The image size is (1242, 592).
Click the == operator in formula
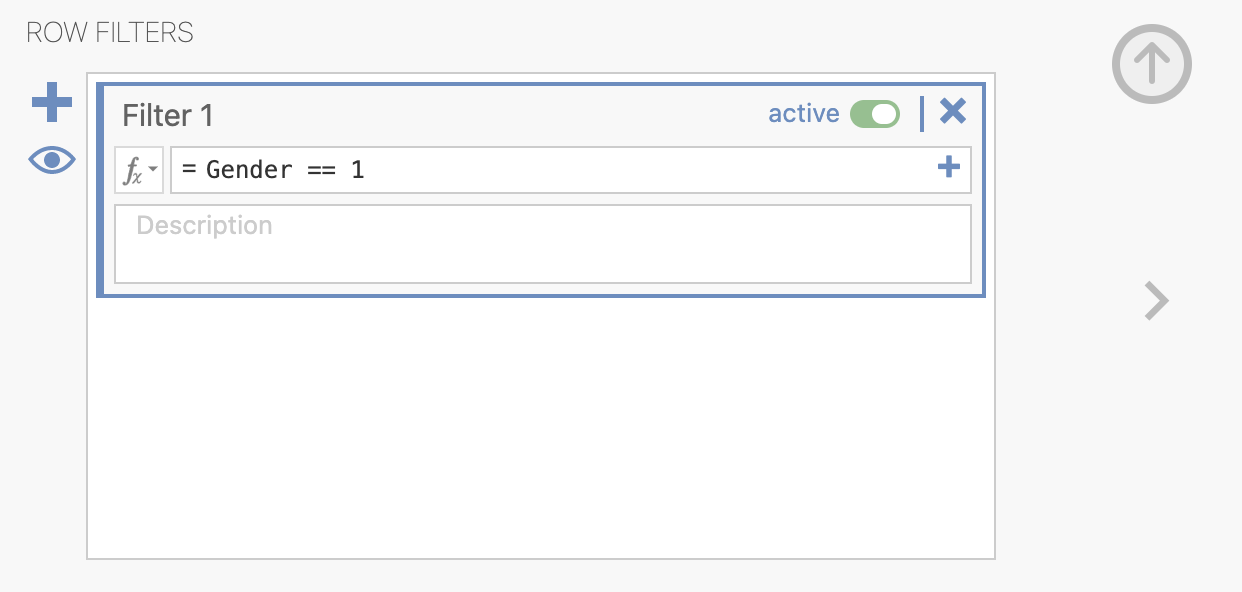tap(321, 170)
